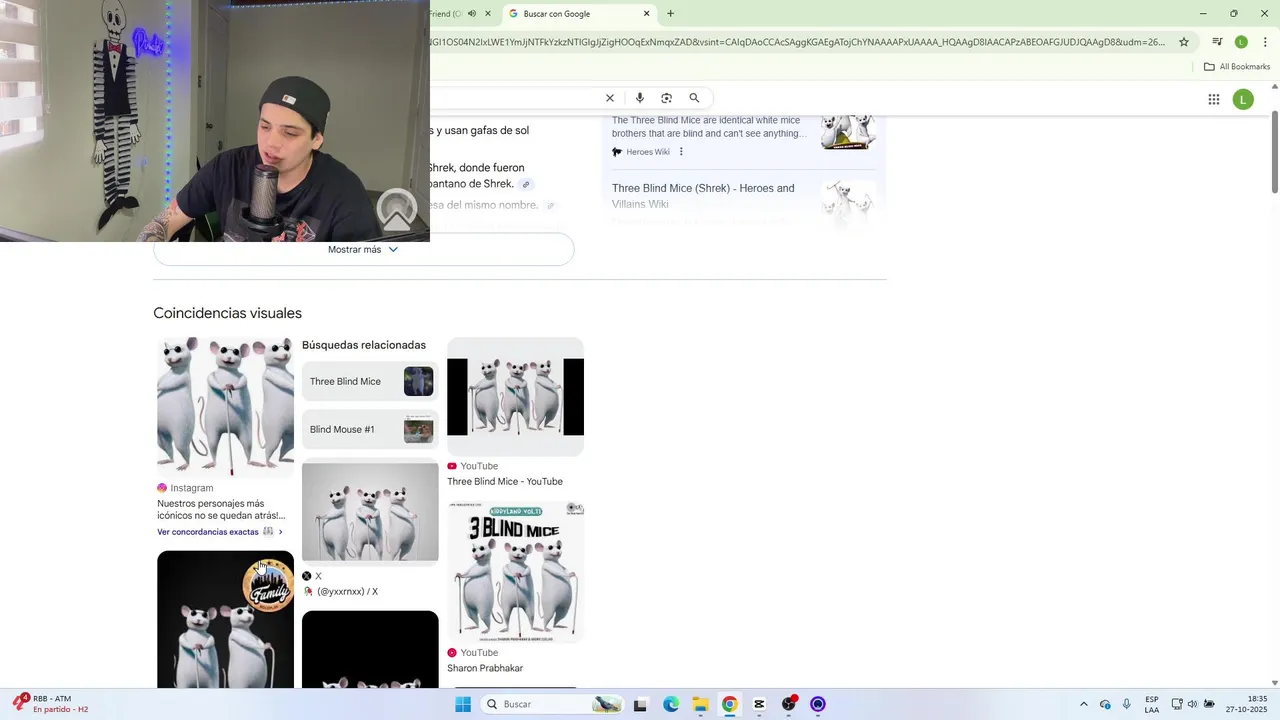Start a voice search with the microphone icon
Image resolution: width=1280 pixels, height=720 pixels.
tap(640, 98)
